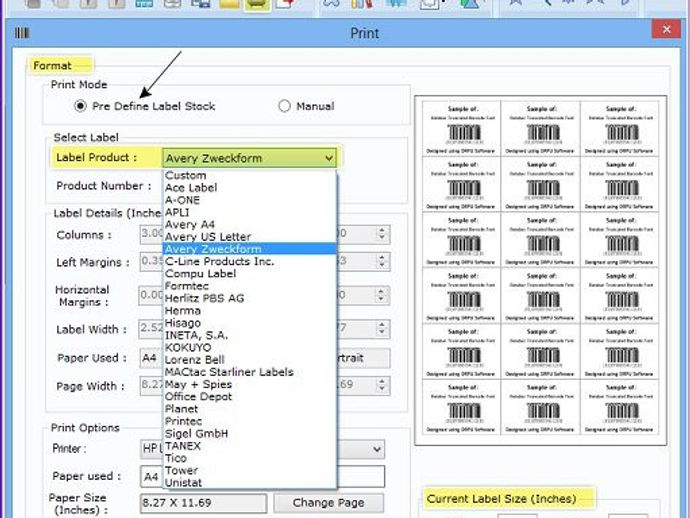The height and width of the screenshot is (518, 690).
Task: Pick Printec label product
Action: click(250, 421)
